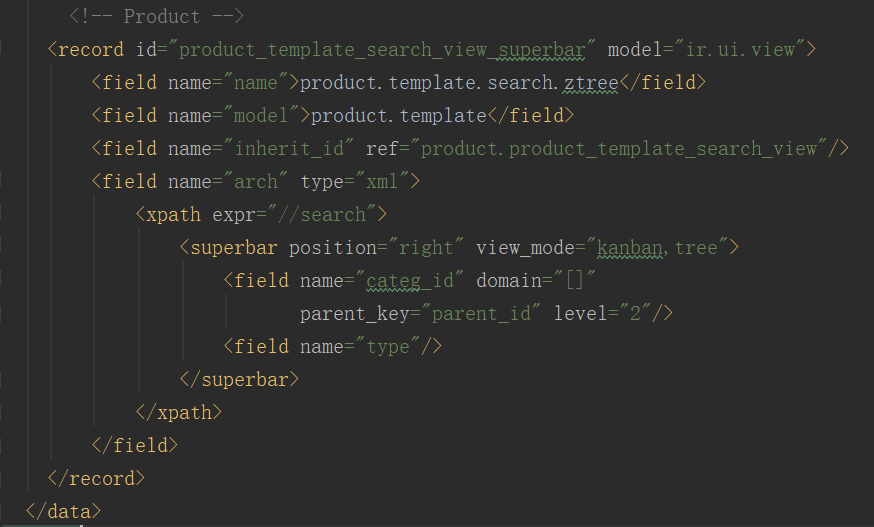This screenshot has height=527, width=874.
Task: Click the empty domain "[]" value
Action: tap(575, 280)
